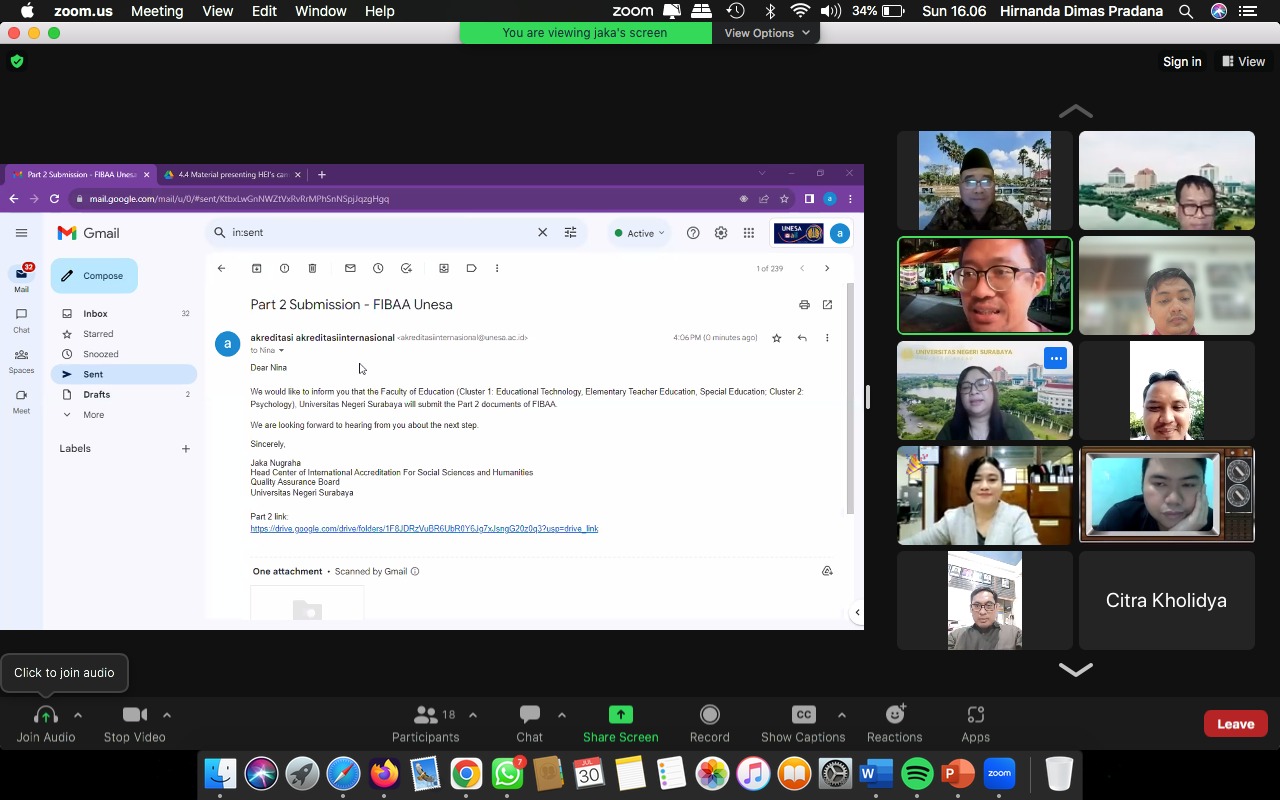
Task: Select Citra Kholidya participant tile
Action: pyautogui.click(x=1166, y=600)
